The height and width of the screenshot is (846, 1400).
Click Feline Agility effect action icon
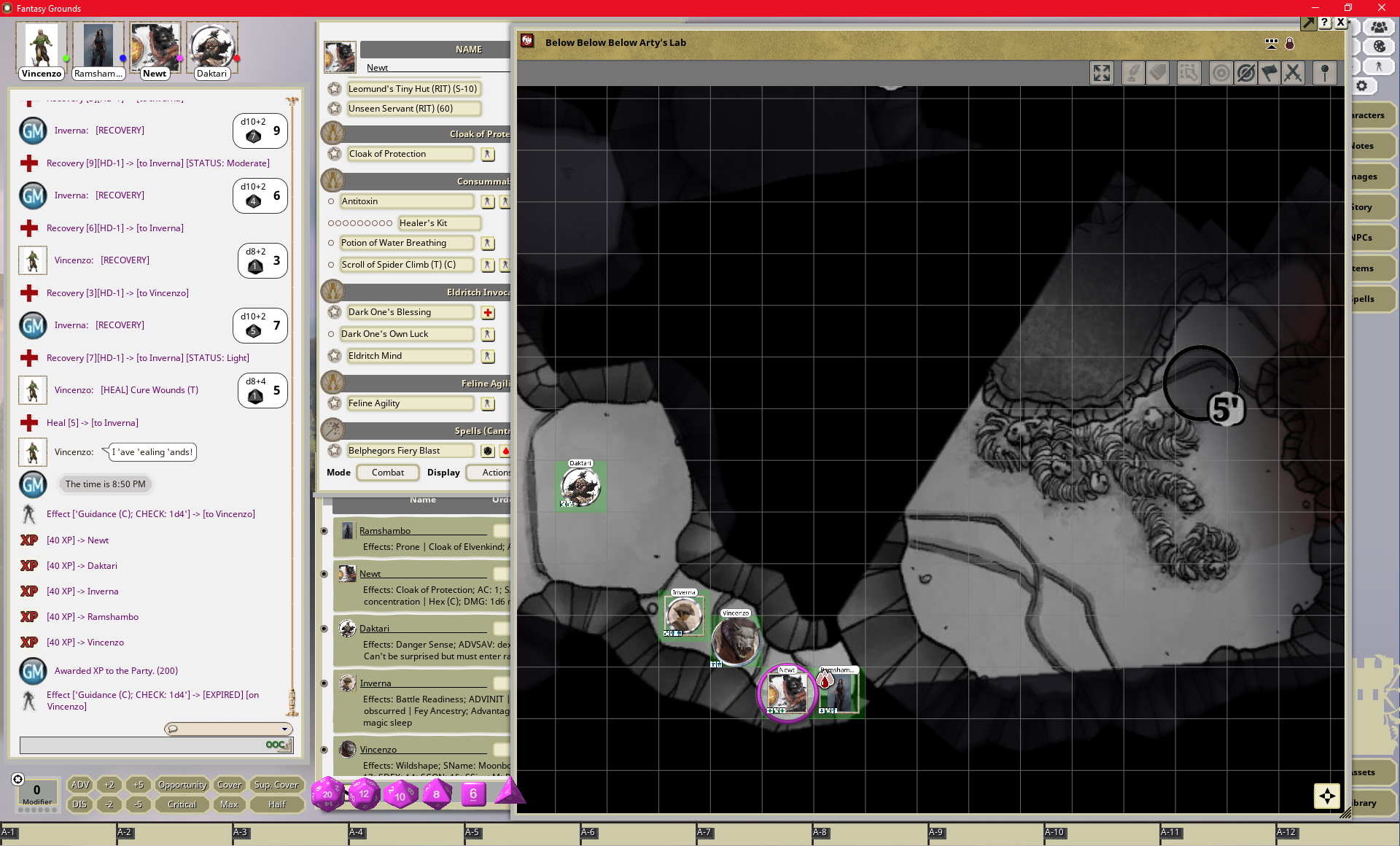(x=488, y=404)
